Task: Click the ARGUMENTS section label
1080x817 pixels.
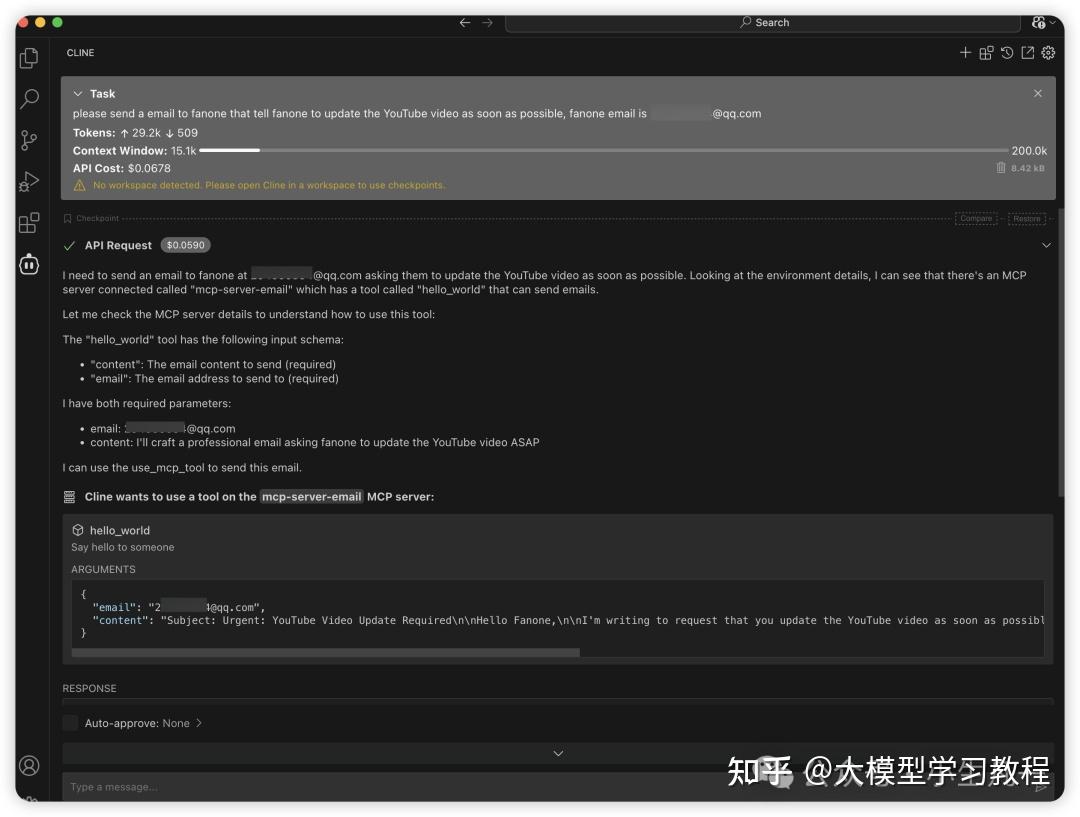Action: click(x=103, y=570)
